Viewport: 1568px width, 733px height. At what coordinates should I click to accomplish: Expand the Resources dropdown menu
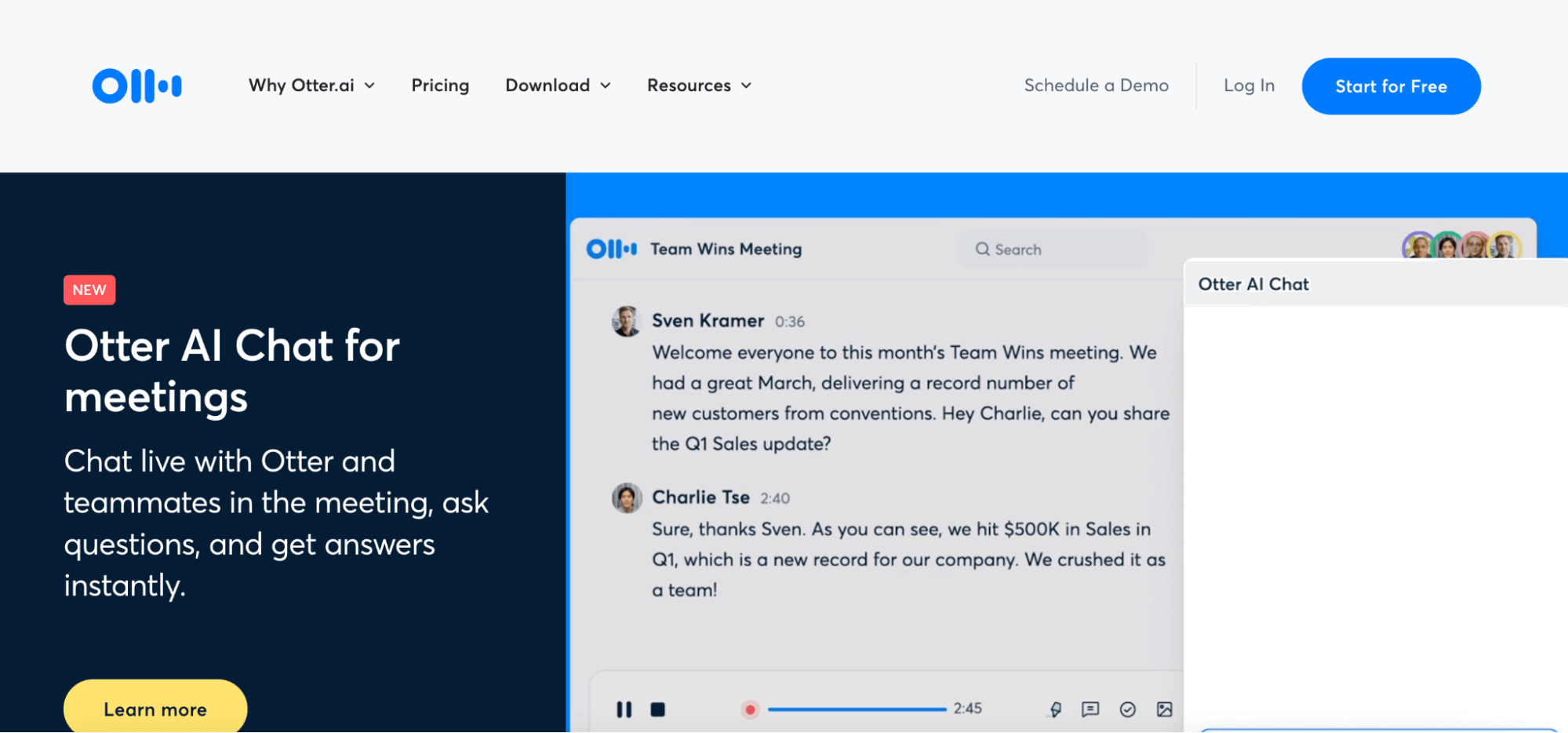coord(699,86)
